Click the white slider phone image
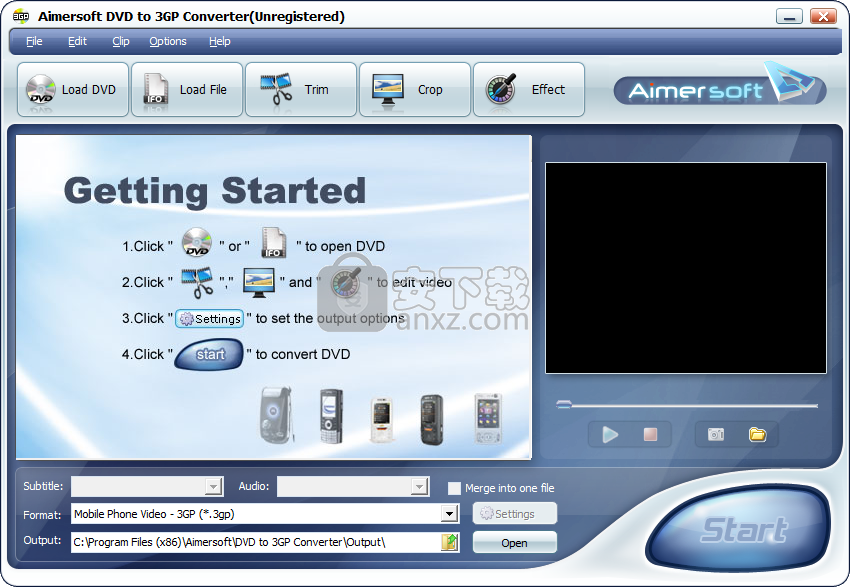This screenshot has height=587, width=850. [x=382, y=421]
